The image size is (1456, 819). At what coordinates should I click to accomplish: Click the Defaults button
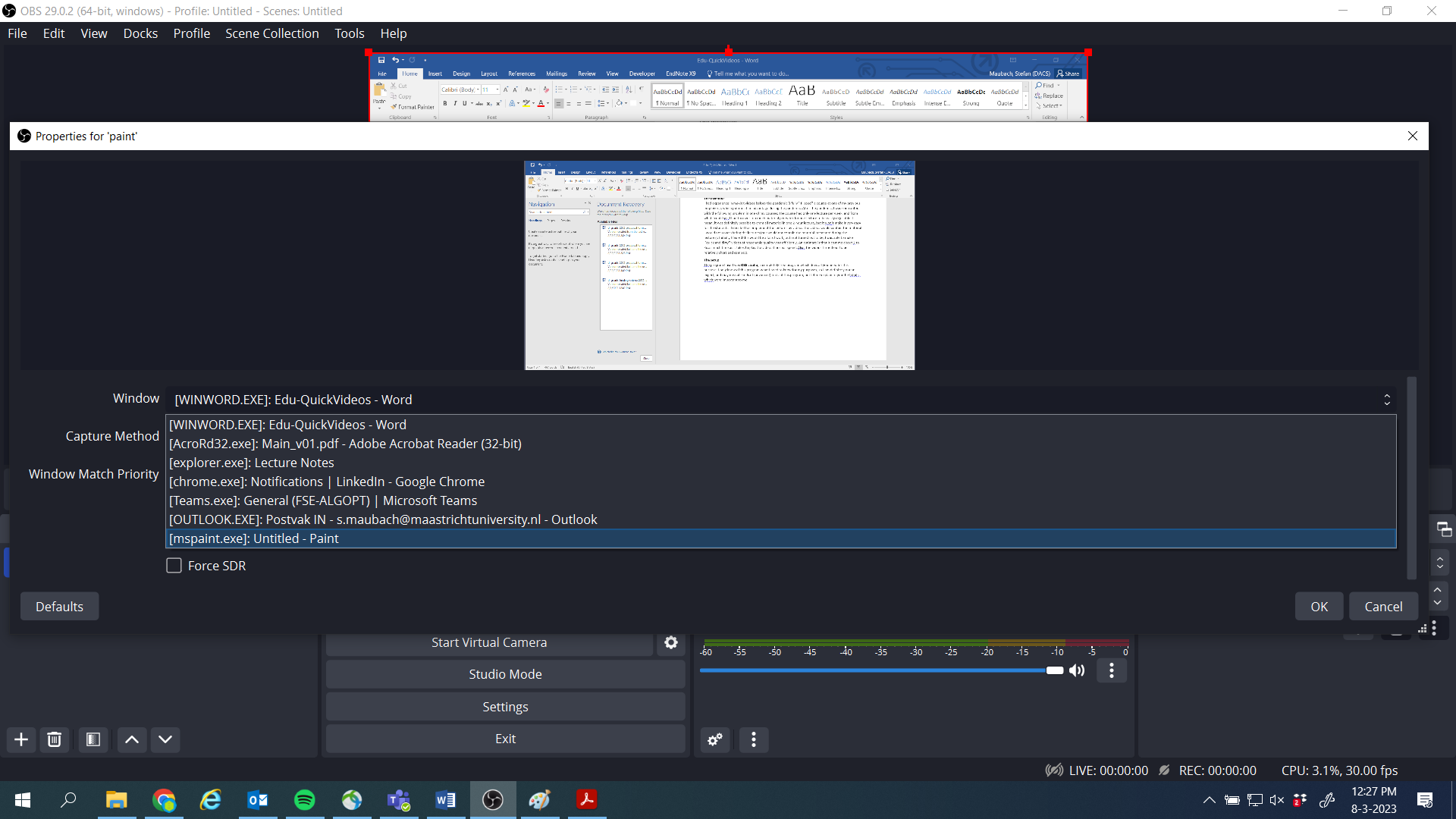(x=59, y=607)
